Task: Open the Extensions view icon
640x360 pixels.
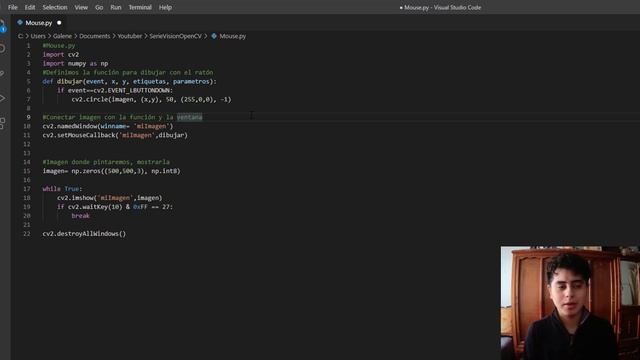Action: pos(2,122)
